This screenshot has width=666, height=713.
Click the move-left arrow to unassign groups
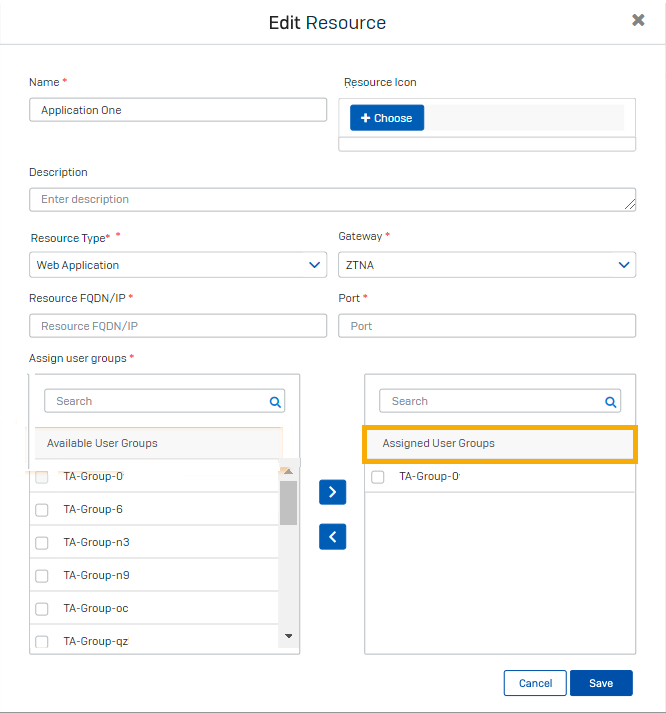[332, 537]
